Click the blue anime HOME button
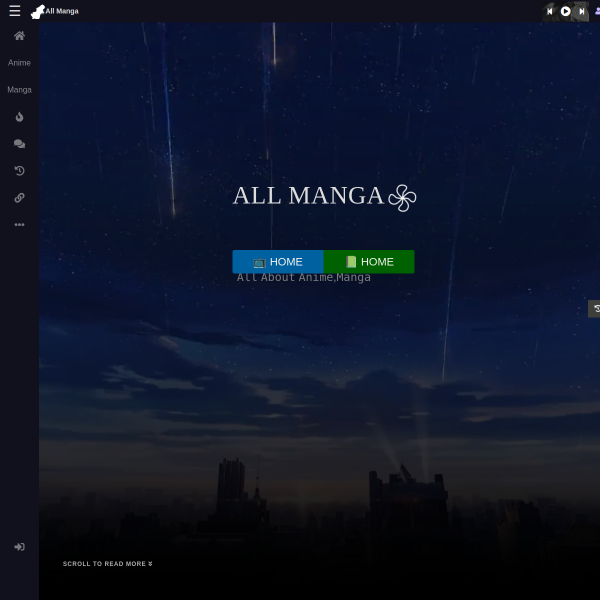The image size is (600, 600). click(278, 262)
